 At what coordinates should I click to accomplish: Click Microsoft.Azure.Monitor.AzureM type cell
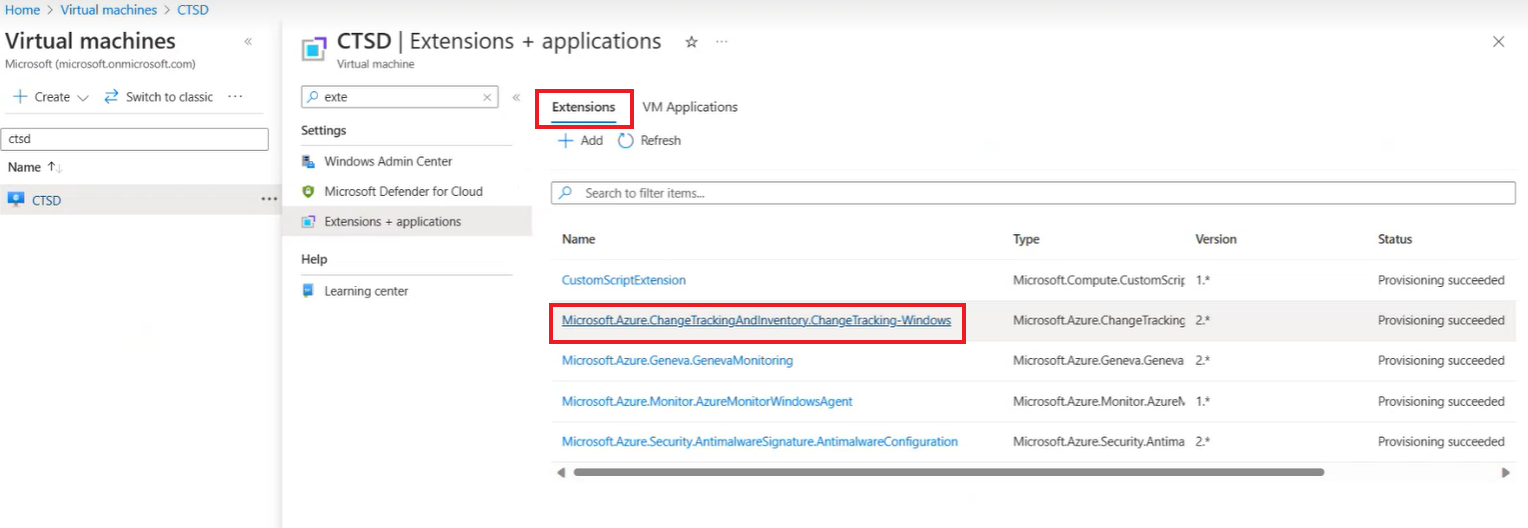click(x=1099, y=401)
